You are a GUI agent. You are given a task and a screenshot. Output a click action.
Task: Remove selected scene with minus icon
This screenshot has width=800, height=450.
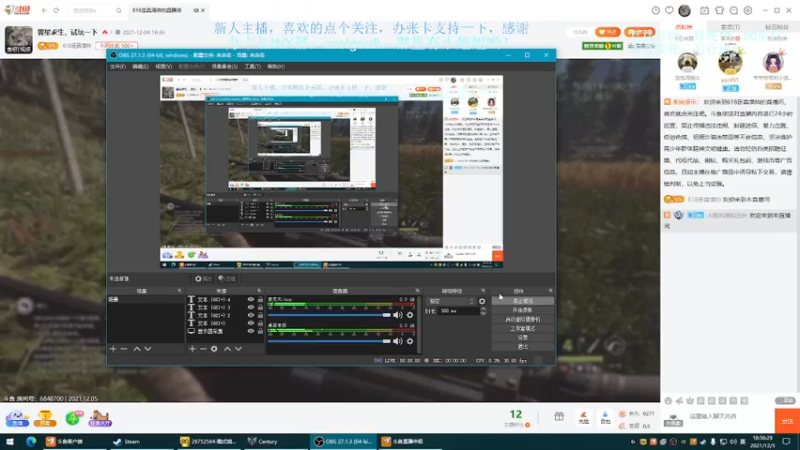coord(123,349)
